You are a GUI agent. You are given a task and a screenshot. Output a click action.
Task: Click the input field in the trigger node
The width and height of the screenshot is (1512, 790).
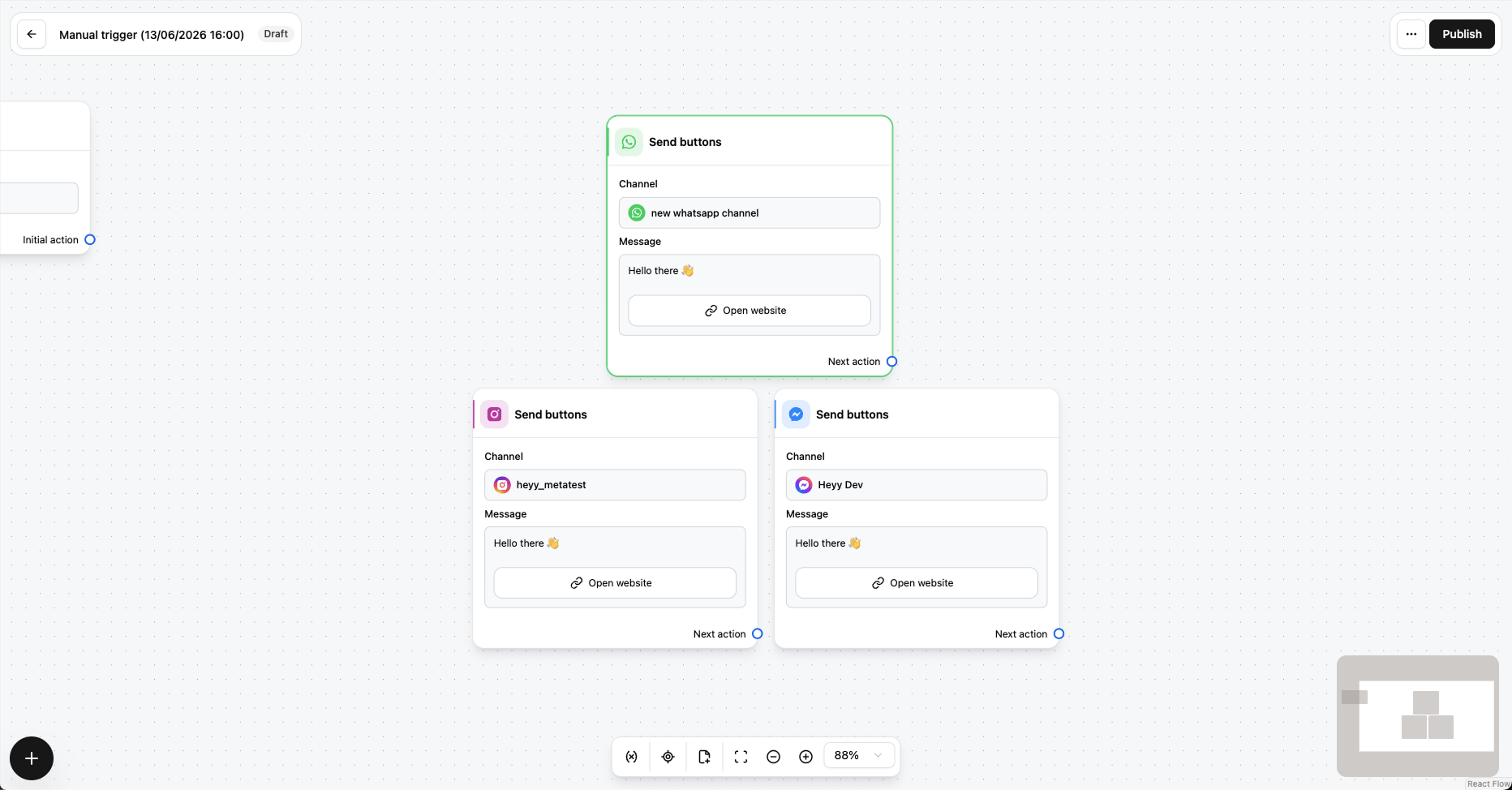point(39,198)
